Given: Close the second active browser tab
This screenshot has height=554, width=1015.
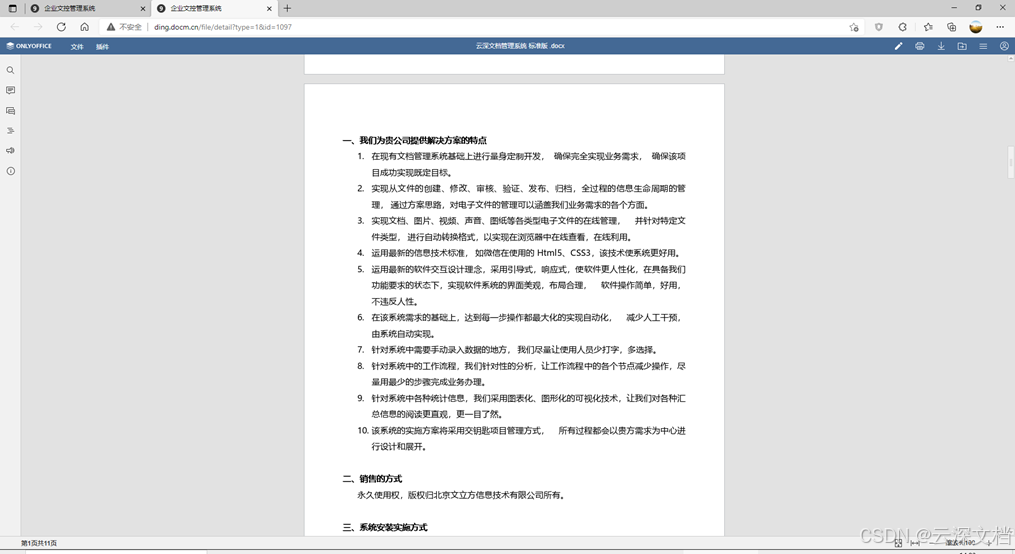Looking at the screenshot, I should point(269,8).
